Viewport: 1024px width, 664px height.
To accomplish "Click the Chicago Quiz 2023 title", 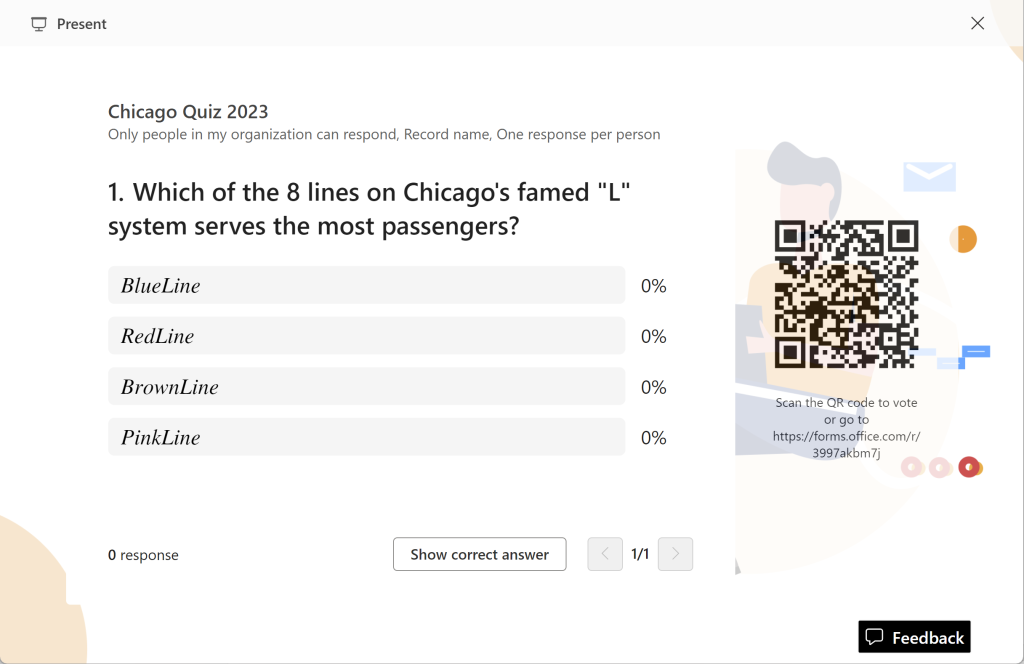I will 188,112.
